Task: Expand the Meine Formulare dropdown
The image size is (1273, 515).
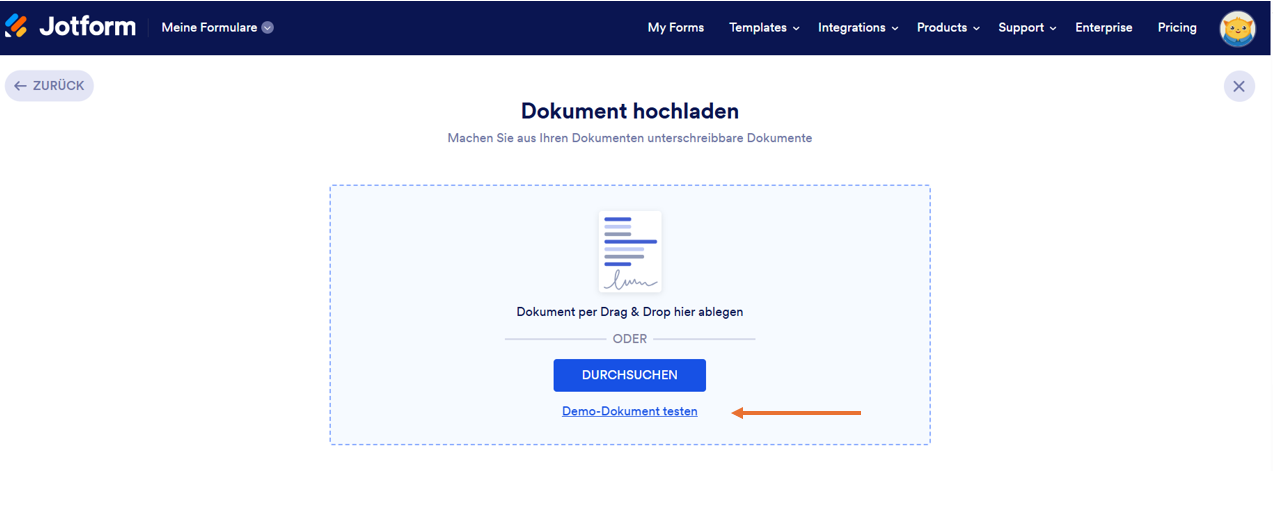Action: point(217,28)
